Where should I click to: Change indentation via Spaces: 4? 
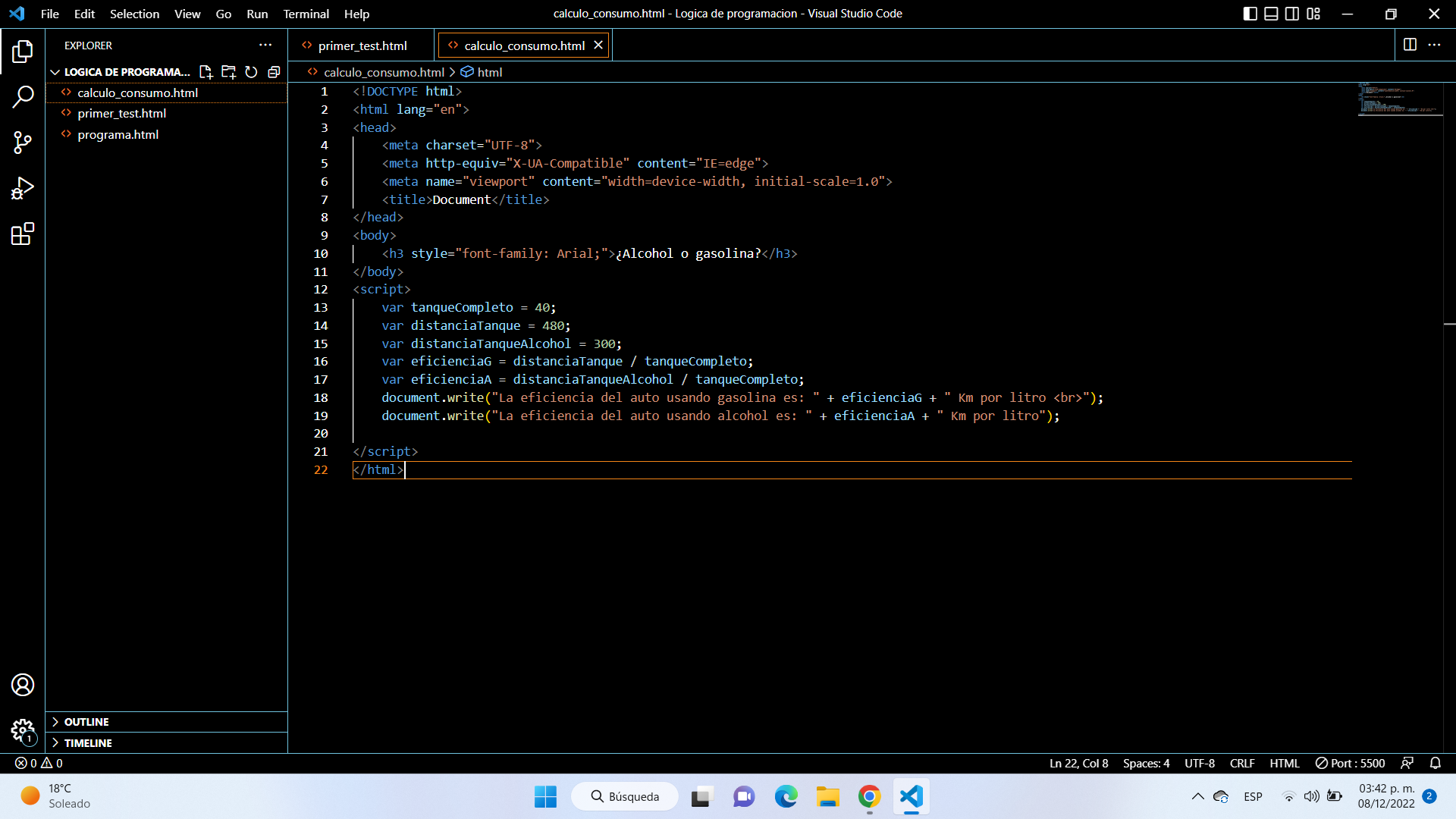point(1146,763)
